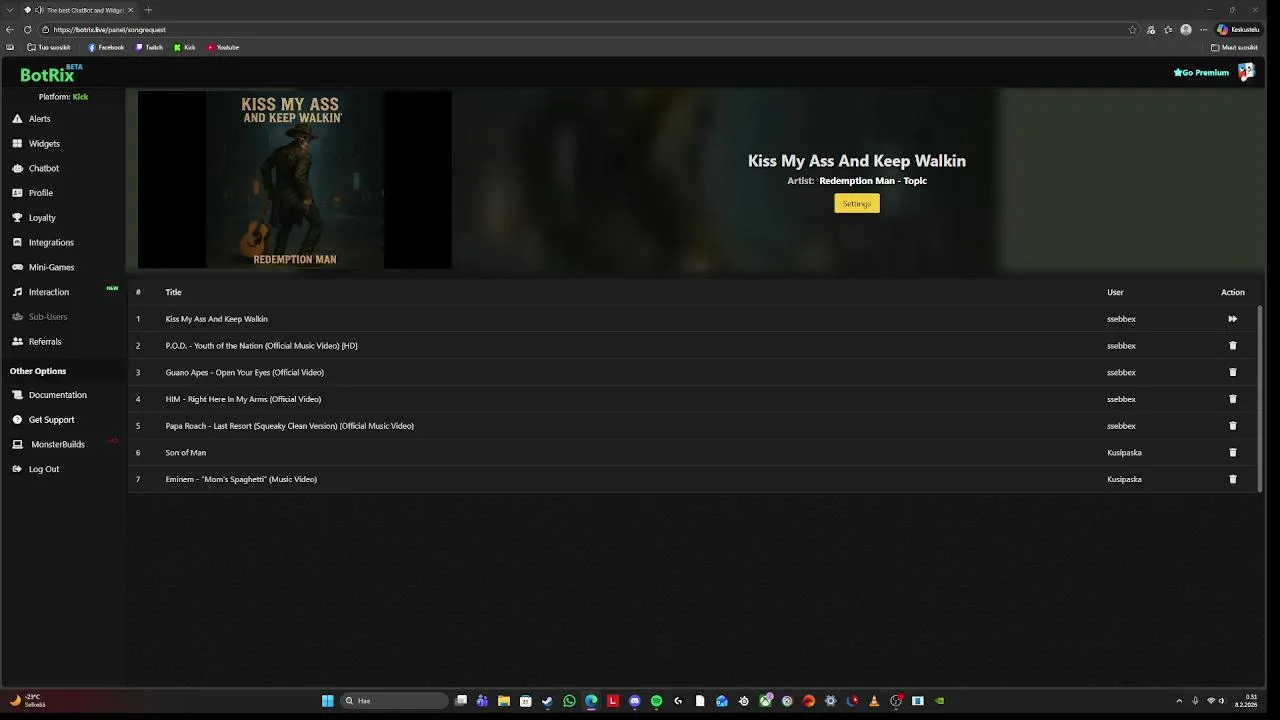Open the Youtube bookmark
1280x720 pixels.
223,47
